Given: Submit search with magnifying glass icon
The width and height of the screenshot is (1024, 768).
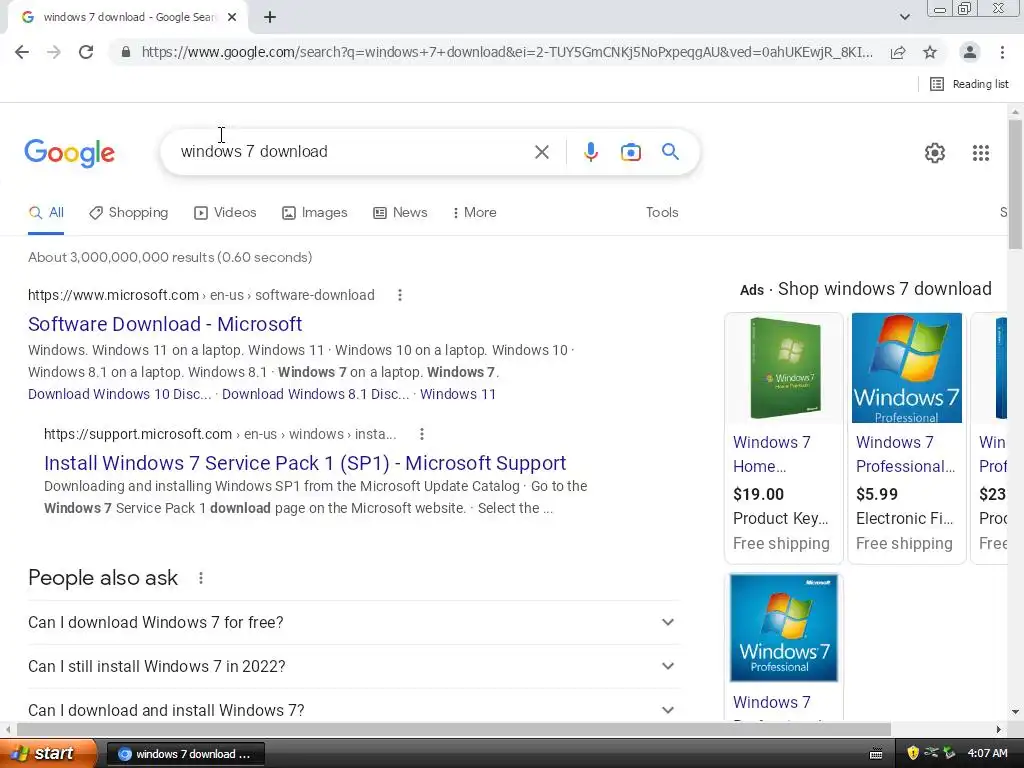Looking at the screenshot, I should tap(670, 152).
